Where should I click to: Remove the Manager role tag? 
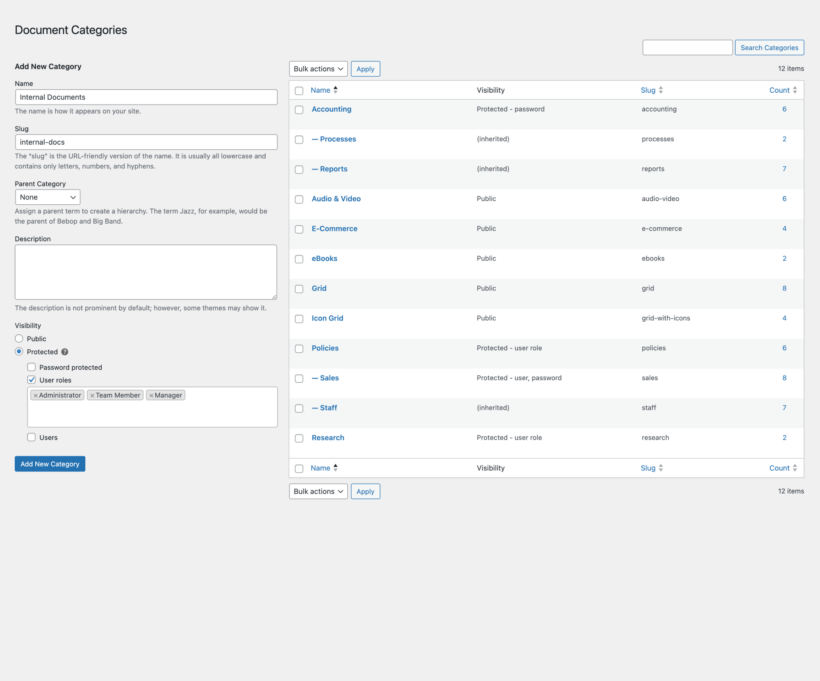click(x=151, y=395)
